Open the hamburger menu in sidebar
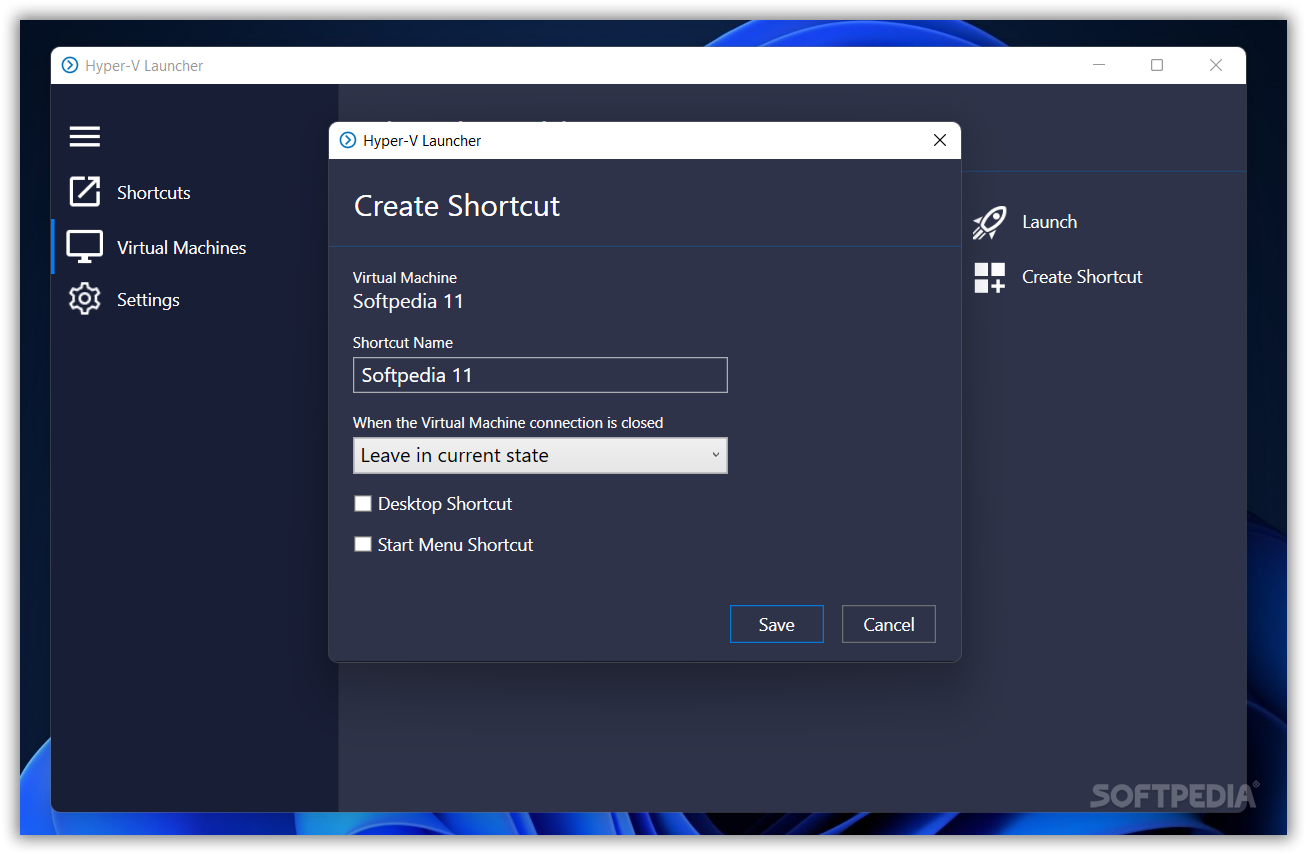The height and width of the screenshot is (855, 1307). [x=85, y=136]
